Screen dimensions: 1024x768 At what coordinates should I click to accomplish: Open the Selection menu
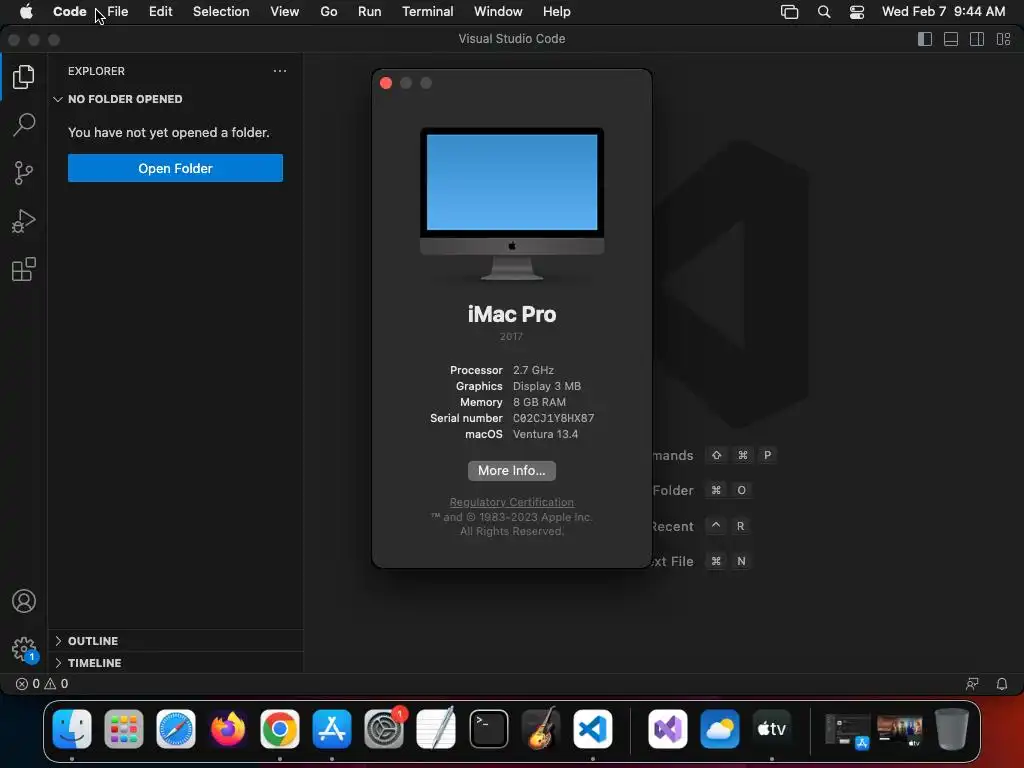[x=221, y=12]
